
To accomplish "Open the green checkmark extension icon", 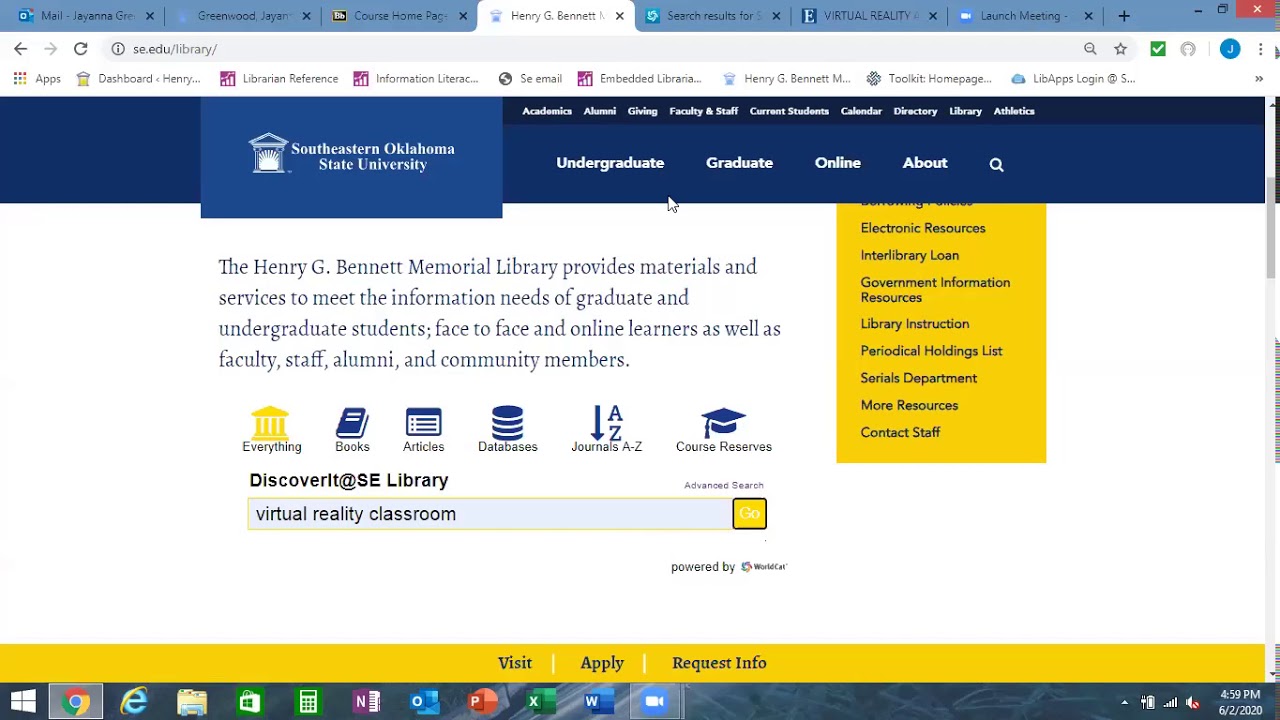I will (x=1158, y=48).
